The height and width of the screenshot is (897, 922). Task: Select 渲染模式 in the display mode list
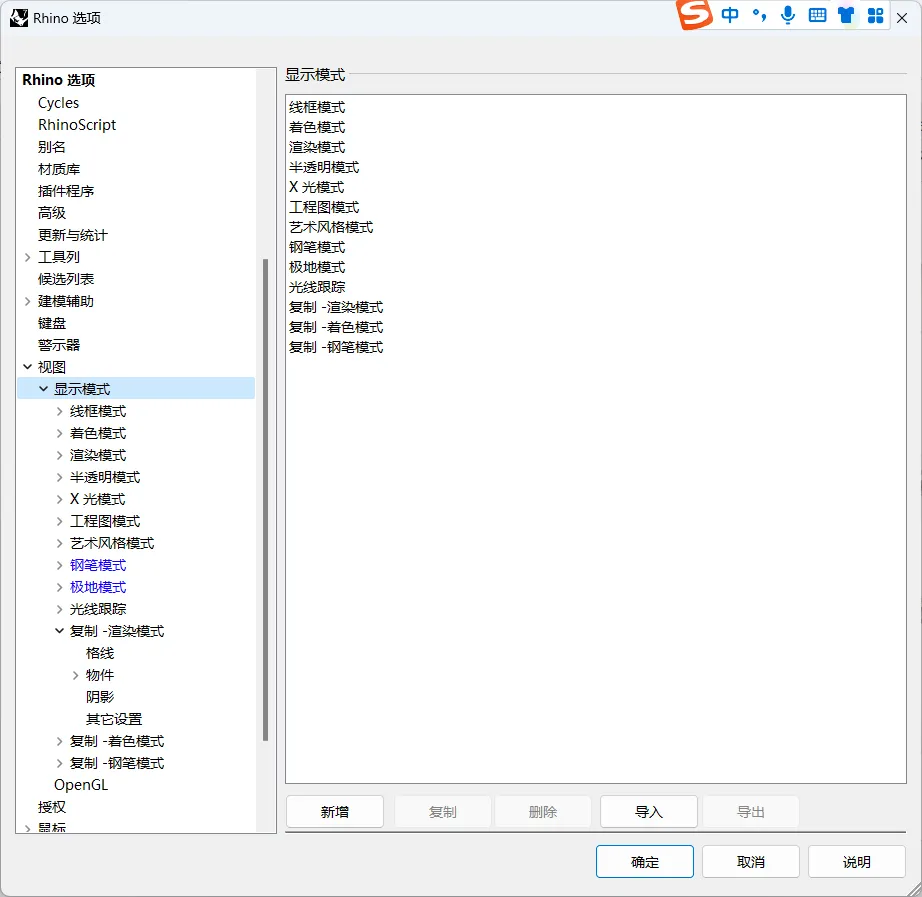pos(317,147)
